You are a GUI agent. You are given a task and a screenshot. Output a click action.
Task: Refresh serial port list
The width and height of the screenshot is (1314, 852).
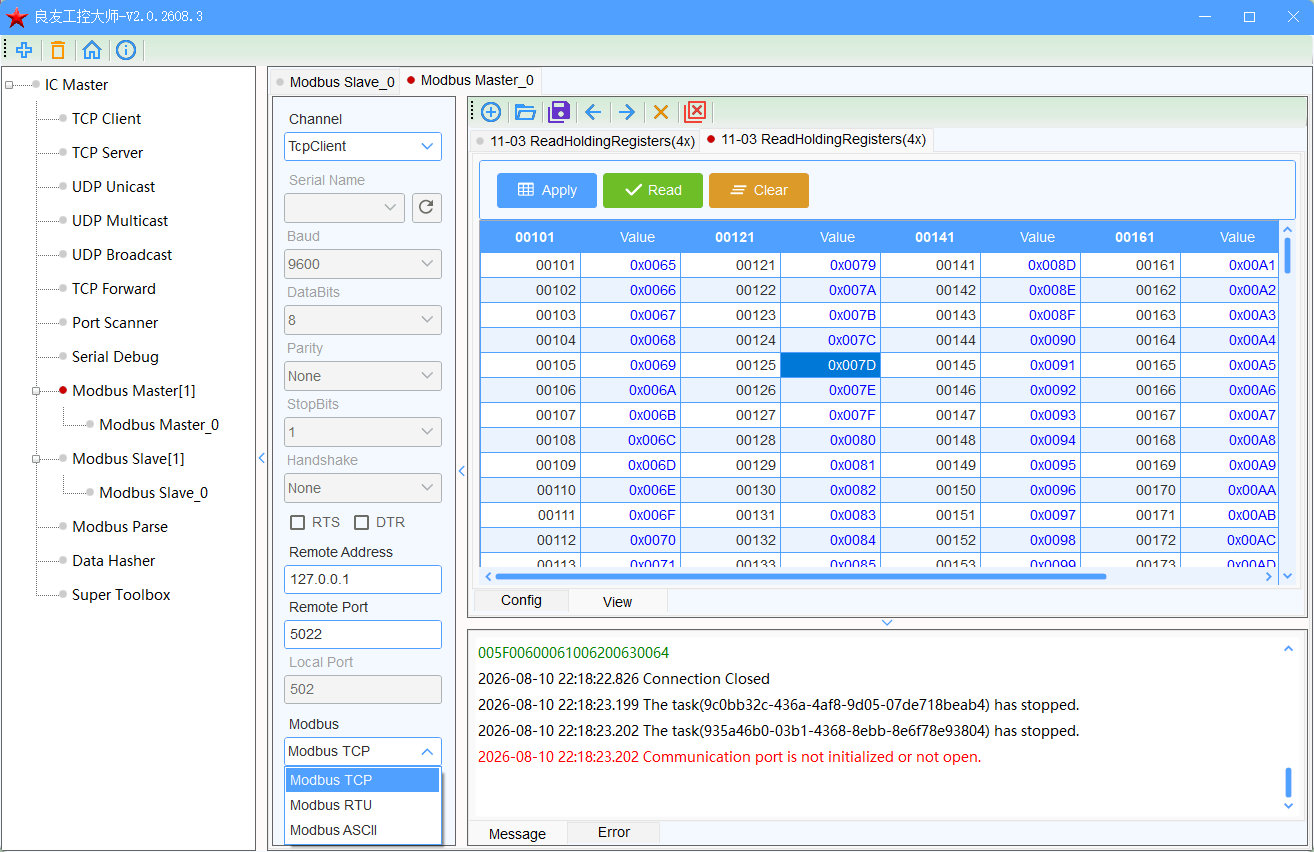[x=427, y=208]
